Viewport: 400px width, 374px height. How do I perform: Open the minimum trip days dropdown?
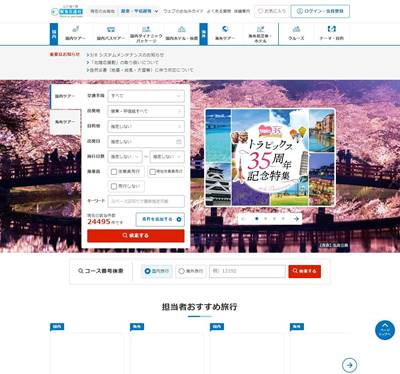coord(125,156)
